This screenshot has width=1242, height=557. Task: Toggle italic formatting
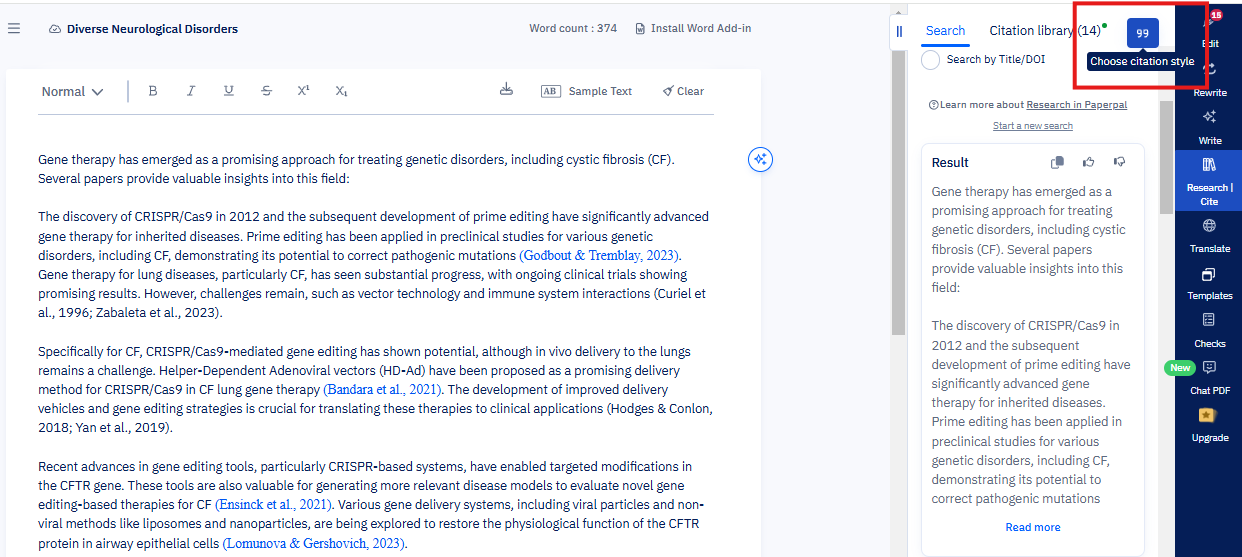click(191, 91)
